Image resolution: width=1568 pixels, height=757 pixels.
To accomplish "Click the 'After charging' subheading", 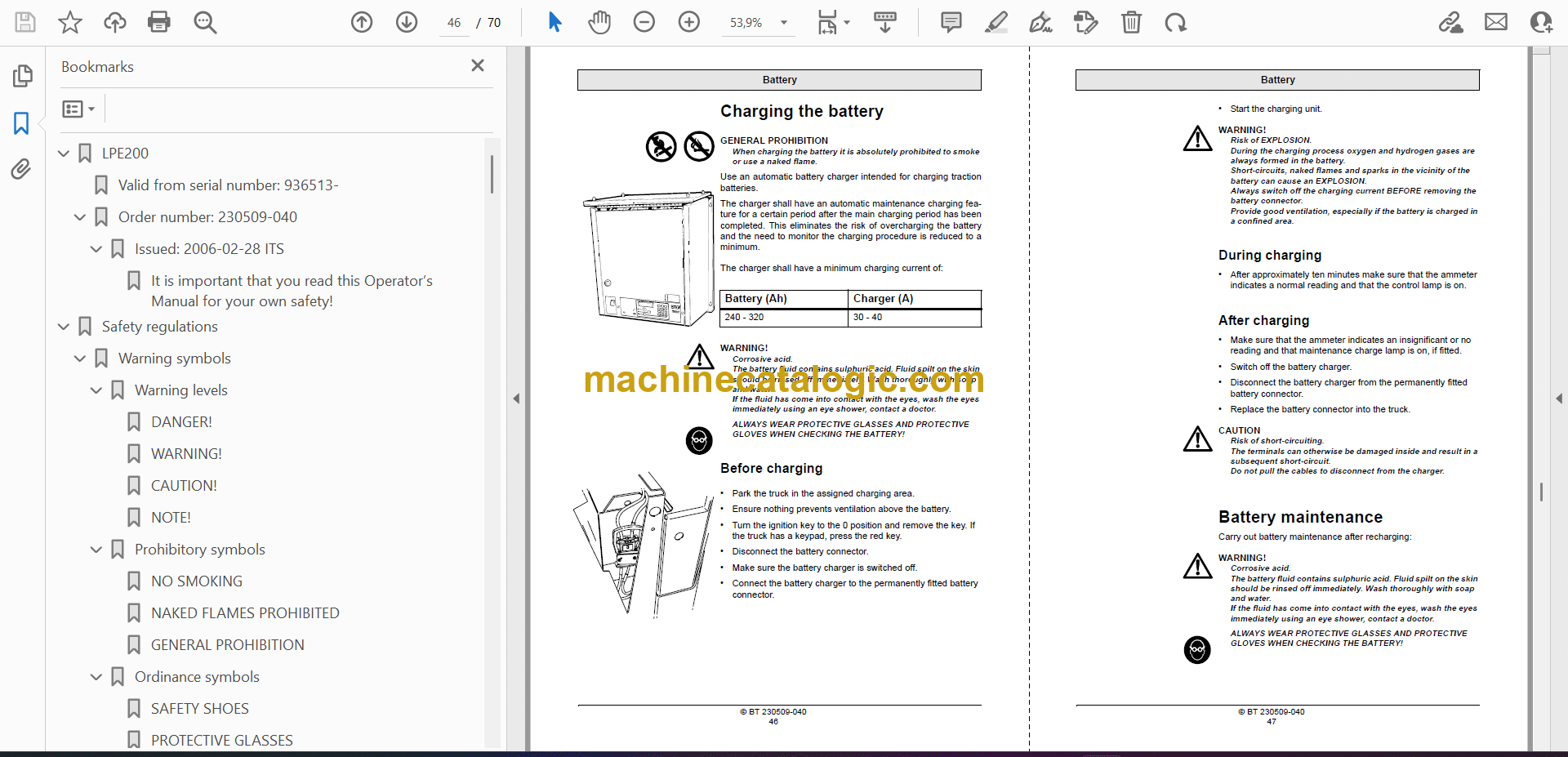I will point(1263,320).
